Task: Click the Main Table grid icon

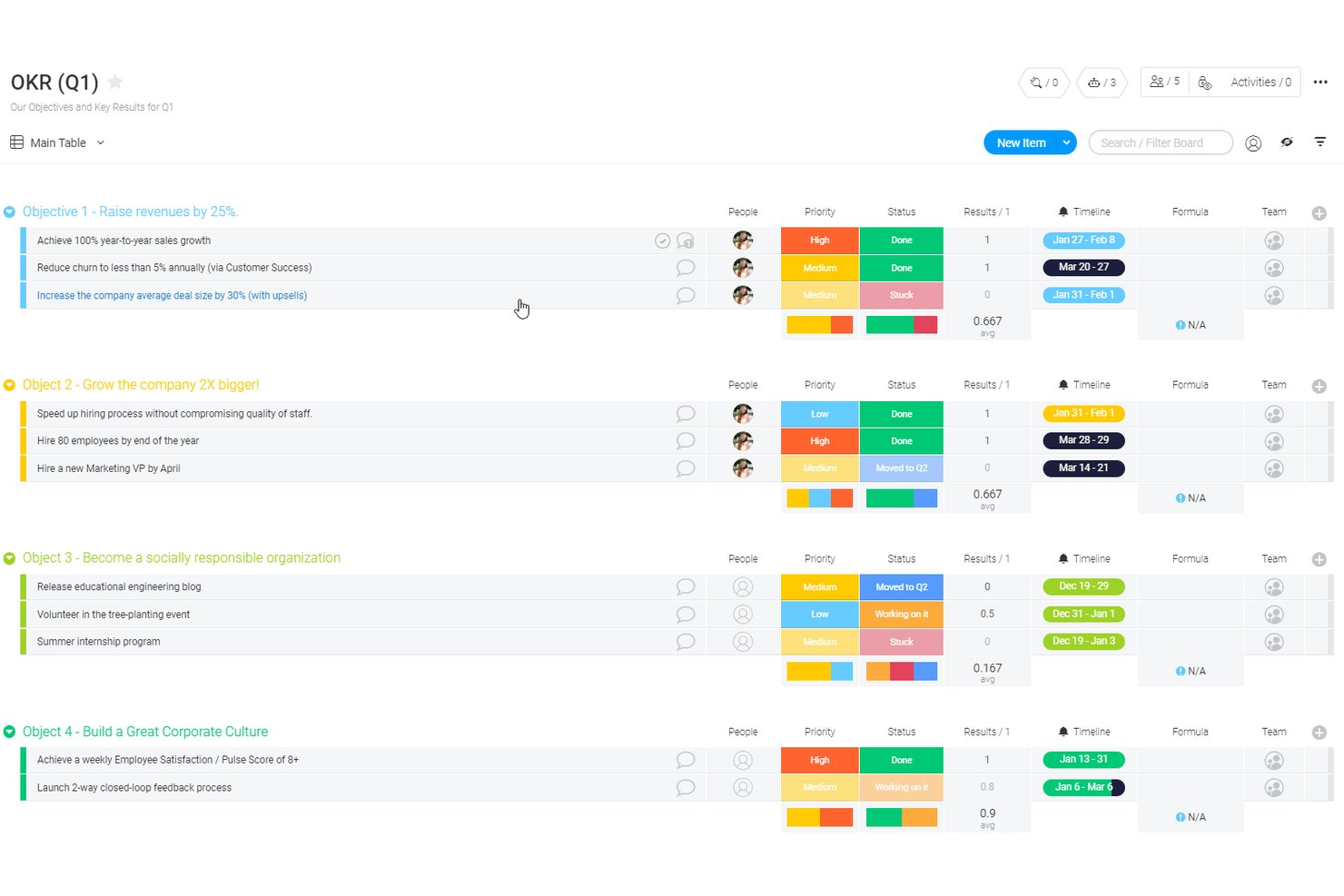Action: click(x=16, y=143)
